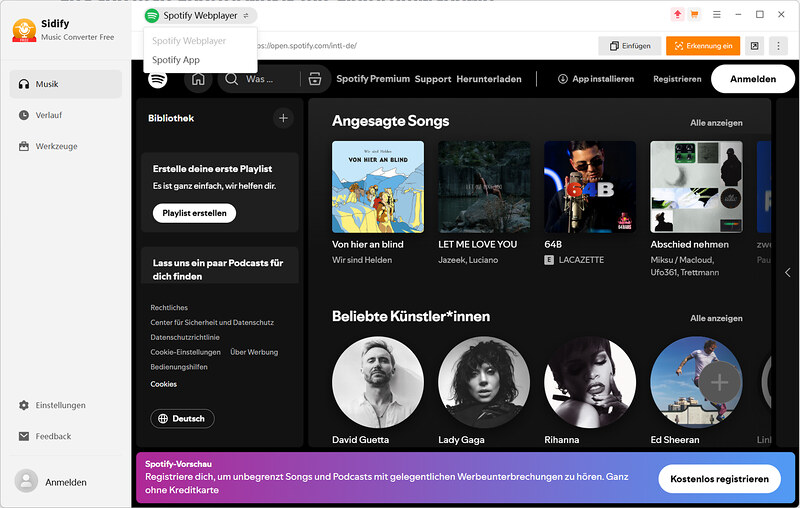Open the Spotify Webplayer source dropdown

click(199, 16)
